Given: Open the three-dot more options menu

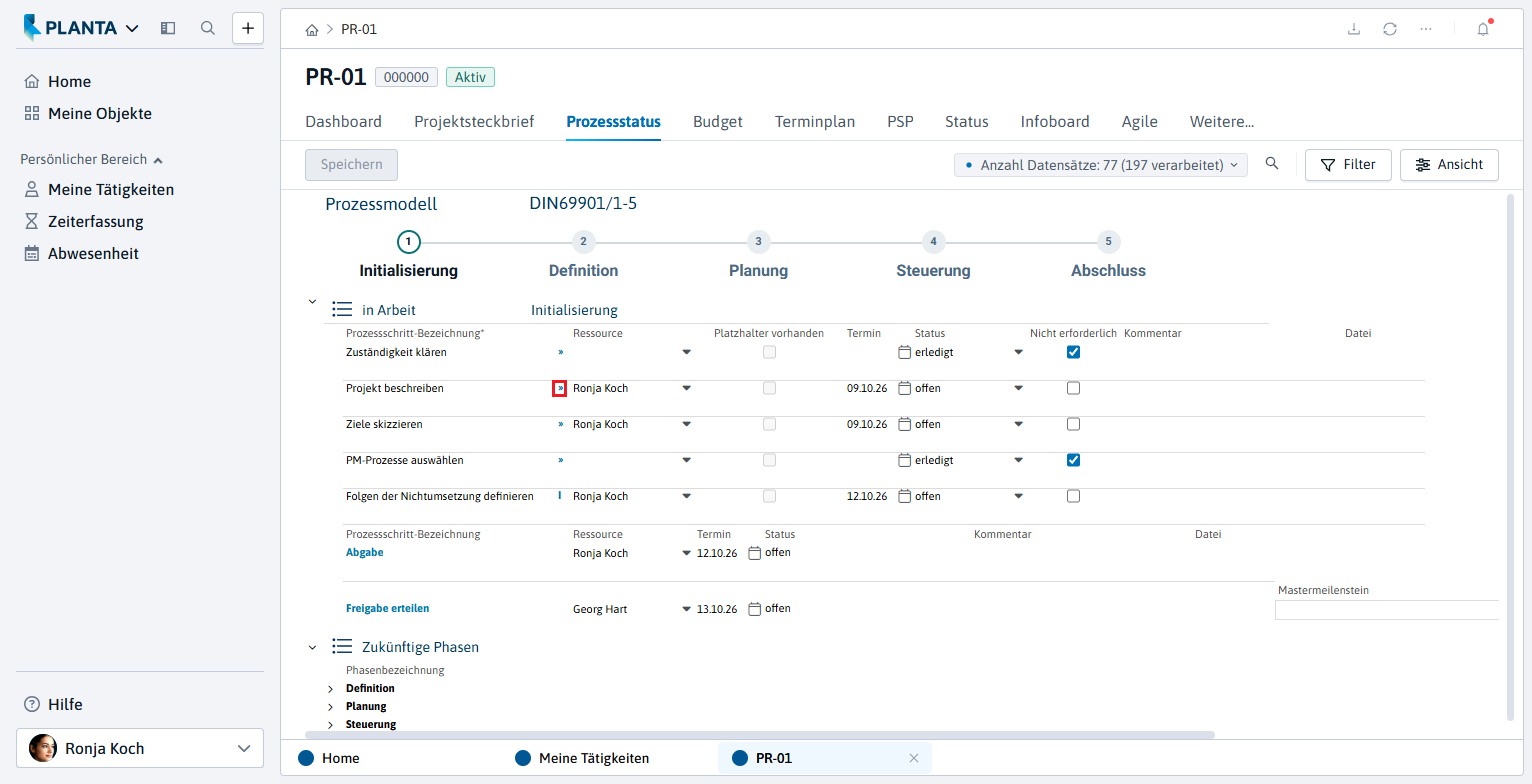Looking at the screenshot, I should tap(1426, 29).
